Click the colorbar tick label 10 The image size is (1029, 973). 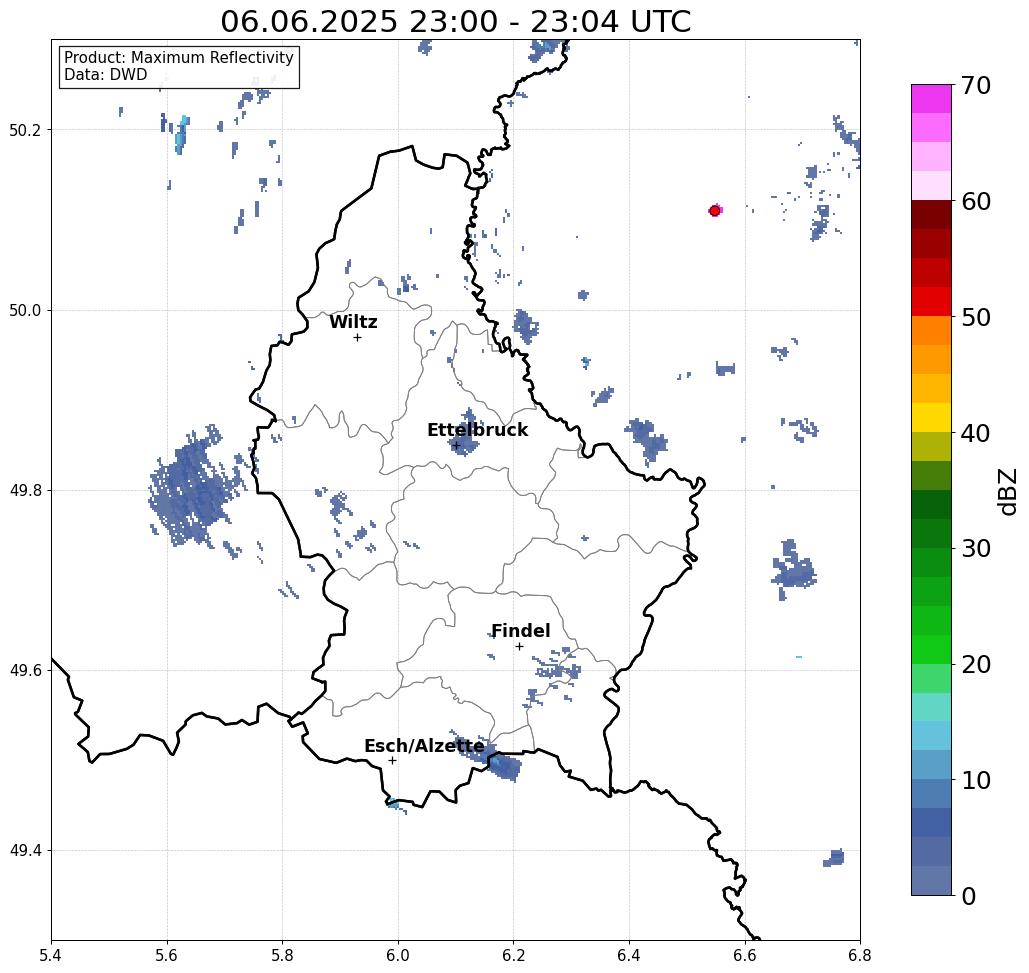pyautogui.click(x=975, y=780)
